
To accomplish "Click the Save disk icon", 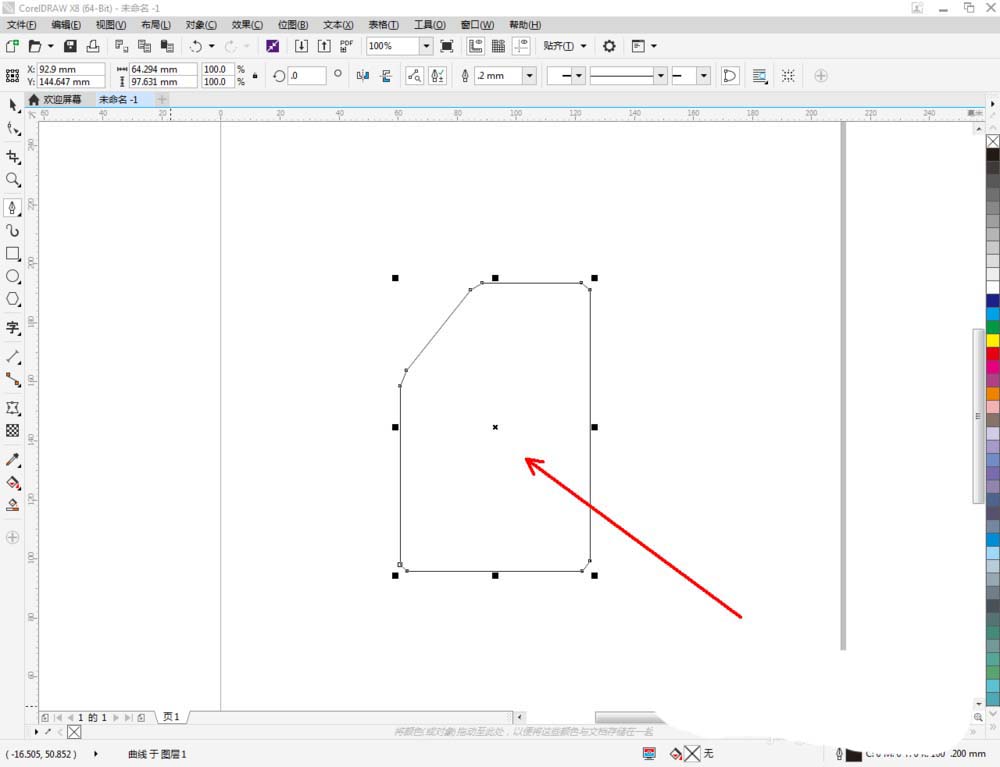I will pyautogui.click(x=70, y=46).
